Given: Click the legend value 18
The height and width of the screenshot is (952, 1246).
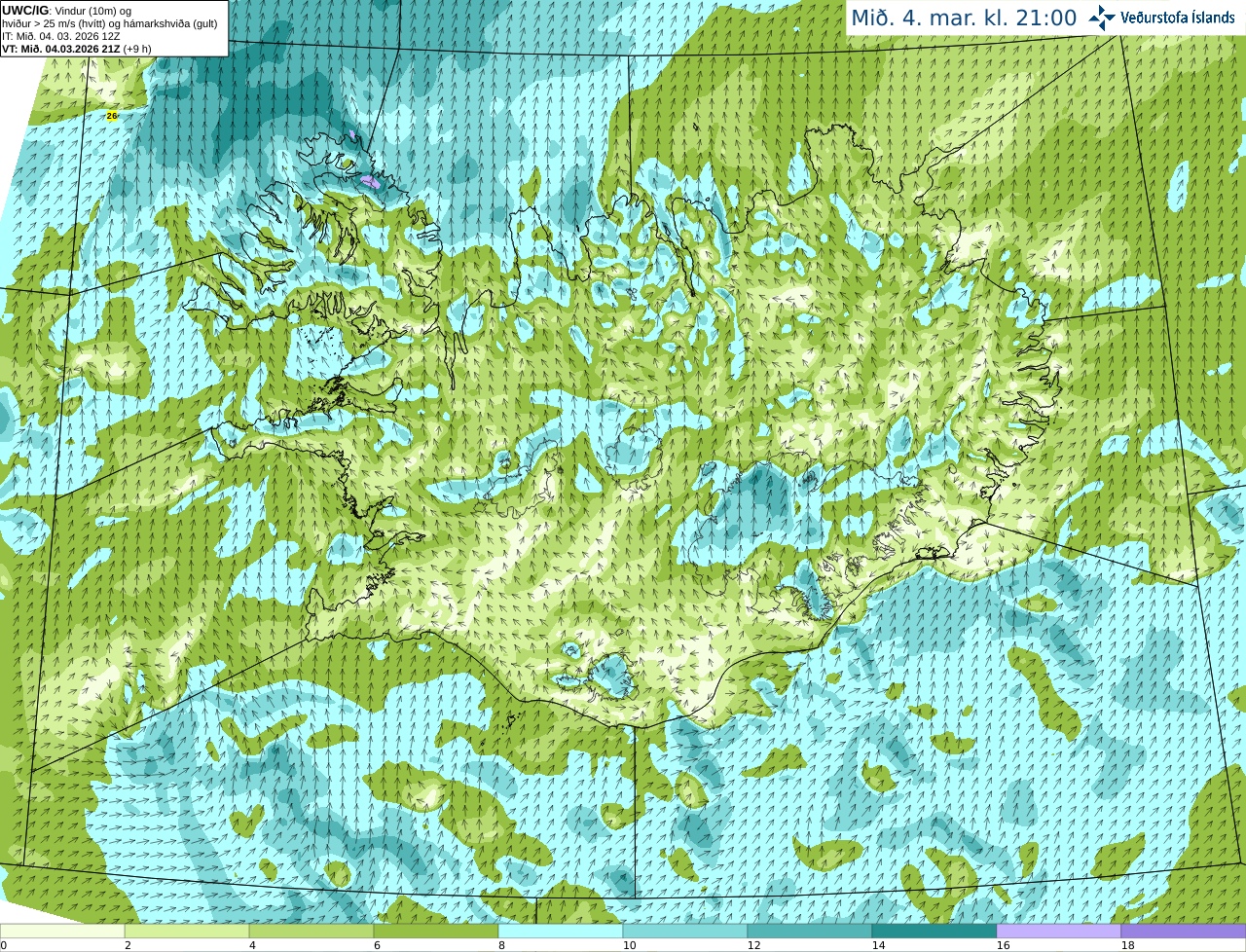Looking at the screenshot, I should 1128,945.
